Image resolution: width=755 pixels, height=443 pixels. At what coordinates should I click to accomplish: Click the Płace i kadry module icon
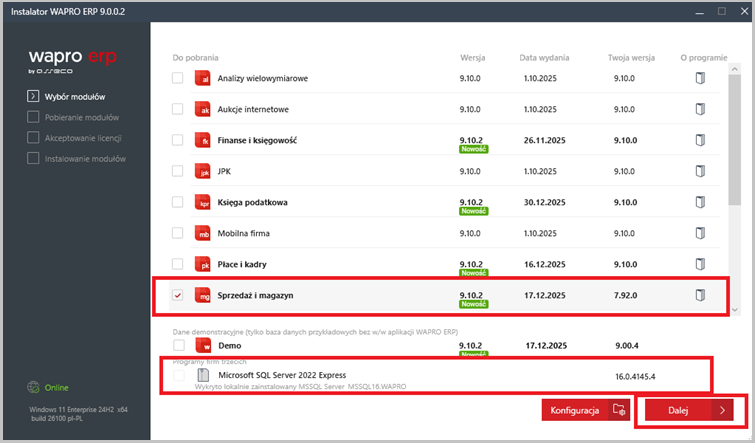click(x=203, y=264)
